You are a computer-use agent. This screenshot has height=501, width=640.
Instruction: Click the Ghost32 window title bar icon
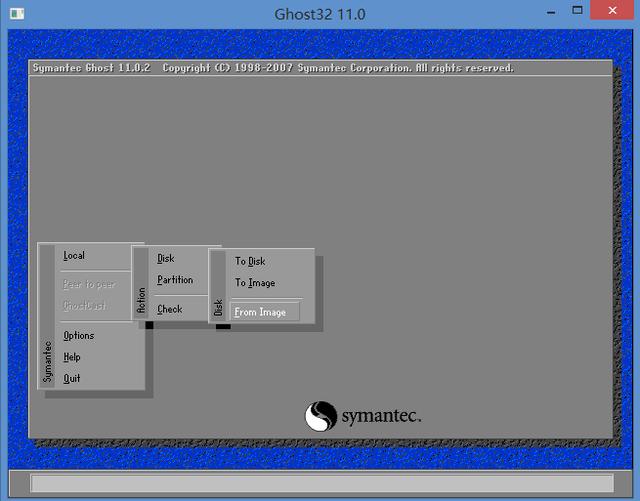coord(17,14)
